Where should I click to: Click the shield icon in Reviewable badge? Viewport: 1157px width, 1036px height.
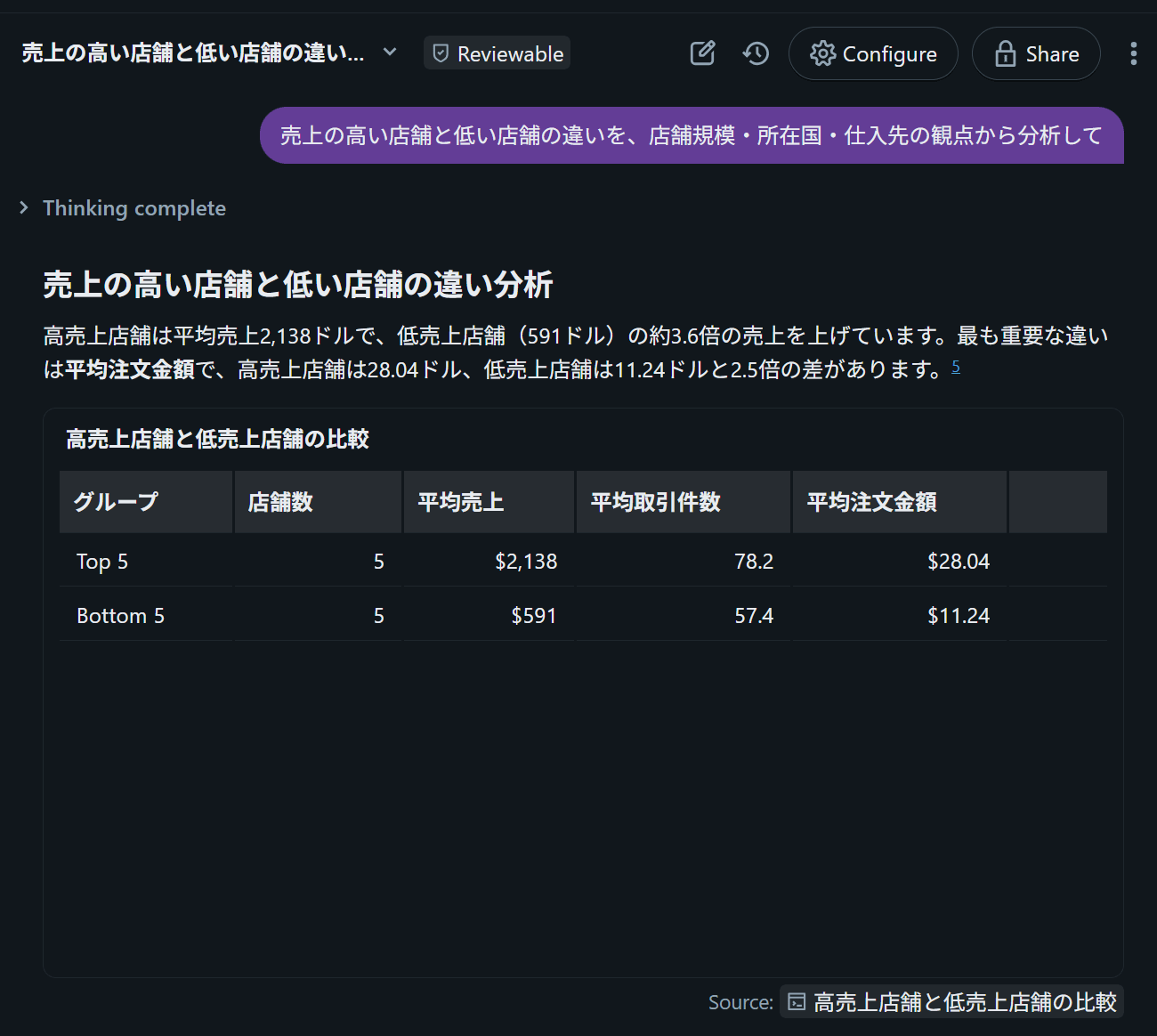pos(441,53)
